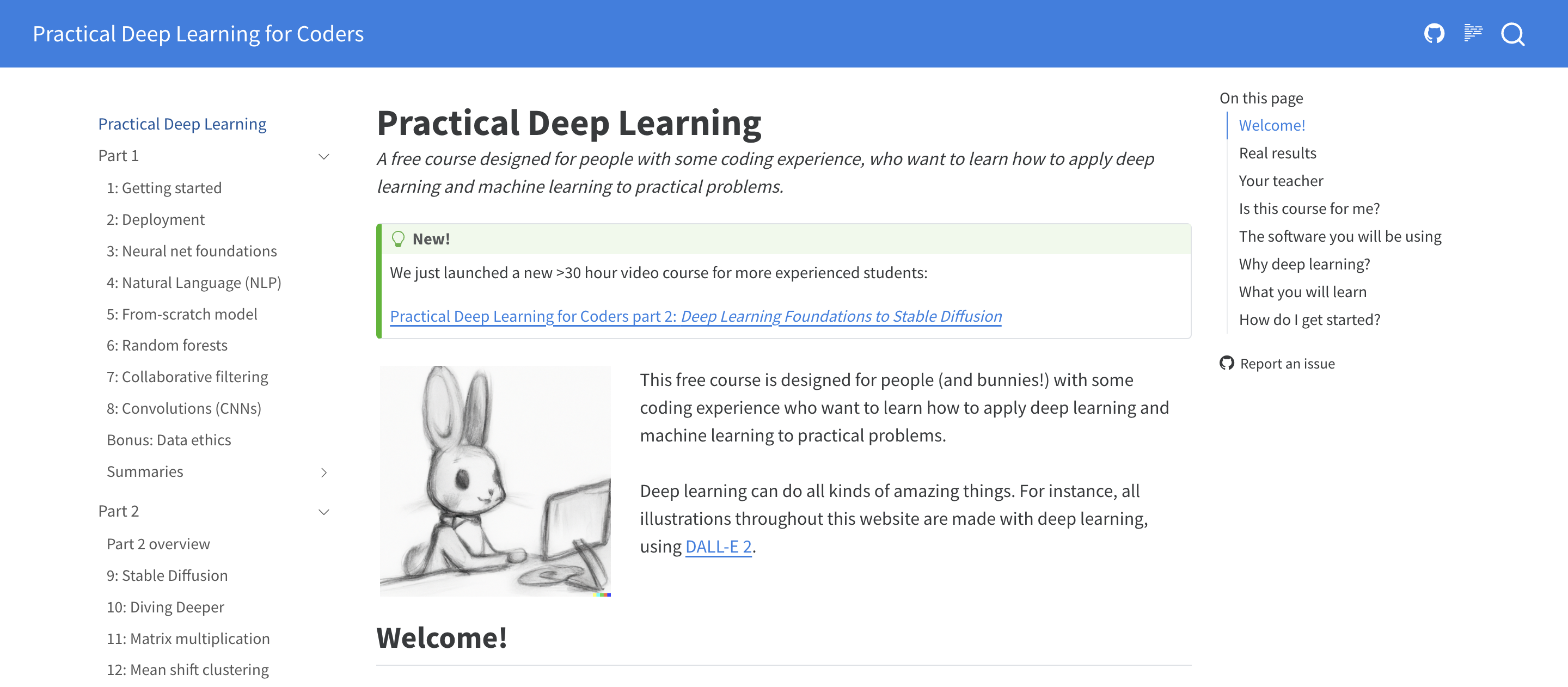Click the fast.ai logo icon in the navbar
Screen dimensions: 1568x687
1474,33
